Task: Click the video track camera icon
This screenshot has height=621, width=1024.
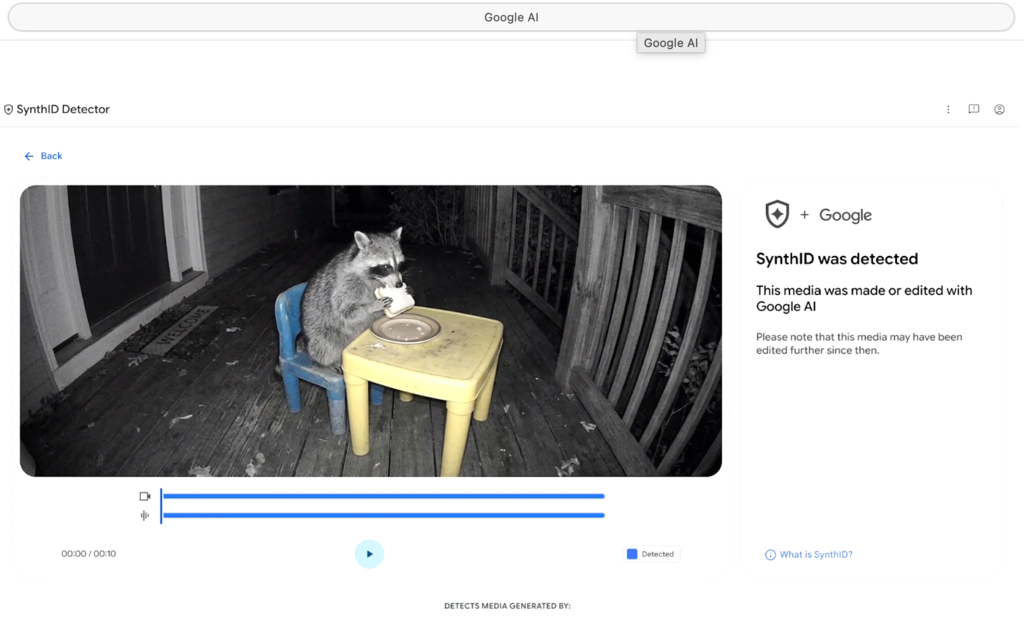Action: point(145,496)
